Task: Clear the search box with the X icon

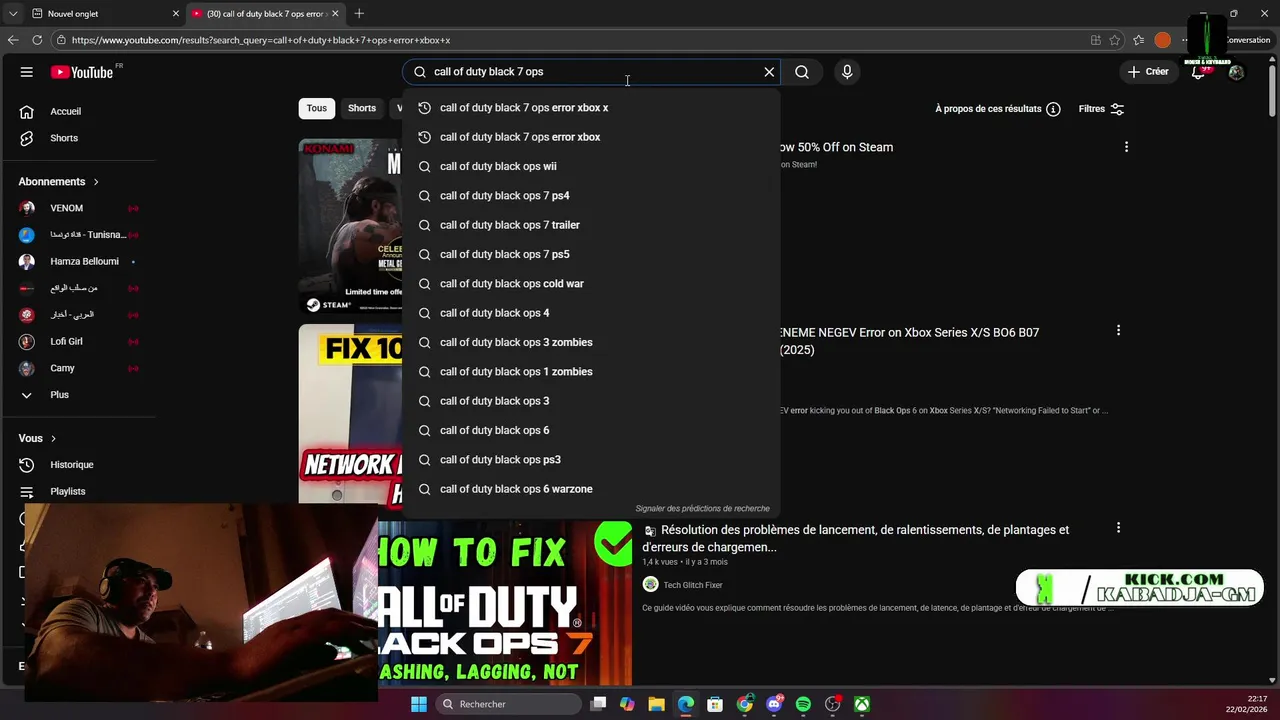Action: 769,72
